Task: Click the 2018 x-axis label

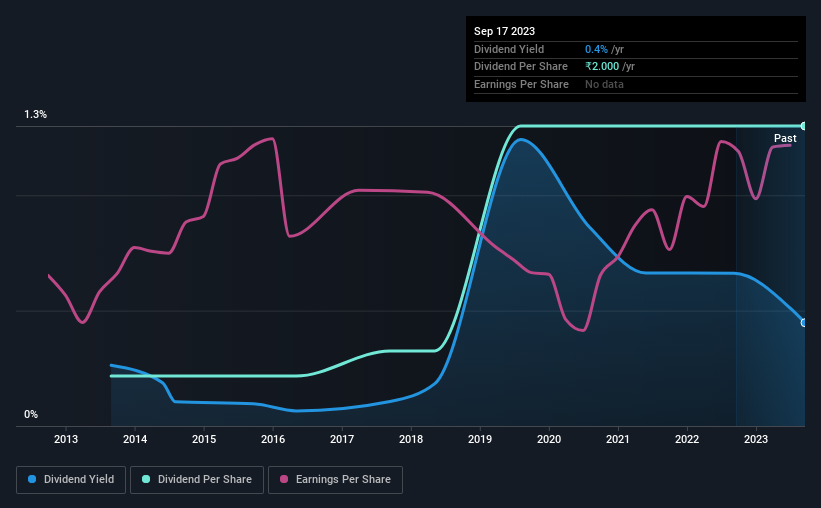Action: 411,439
